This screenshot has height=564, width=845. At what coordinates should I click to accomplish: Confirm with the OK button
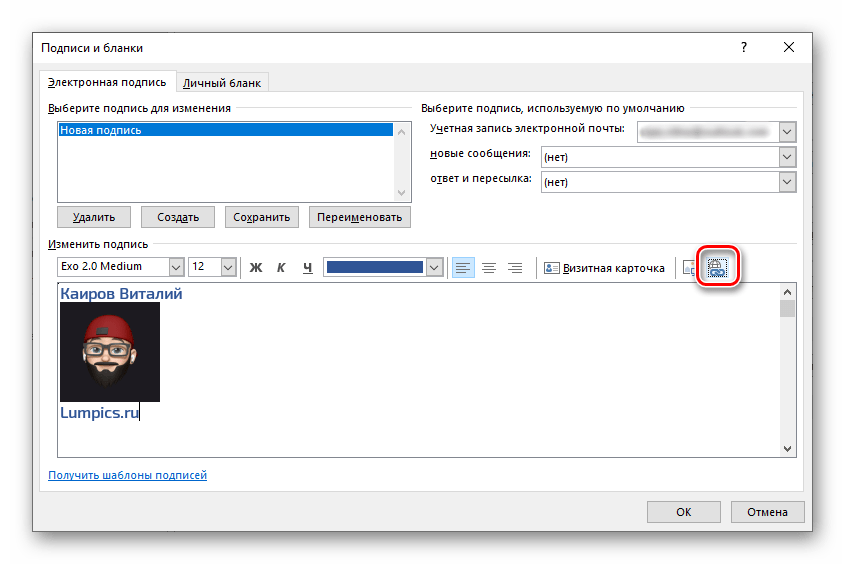pyautogui.click(x=684, y=512)
